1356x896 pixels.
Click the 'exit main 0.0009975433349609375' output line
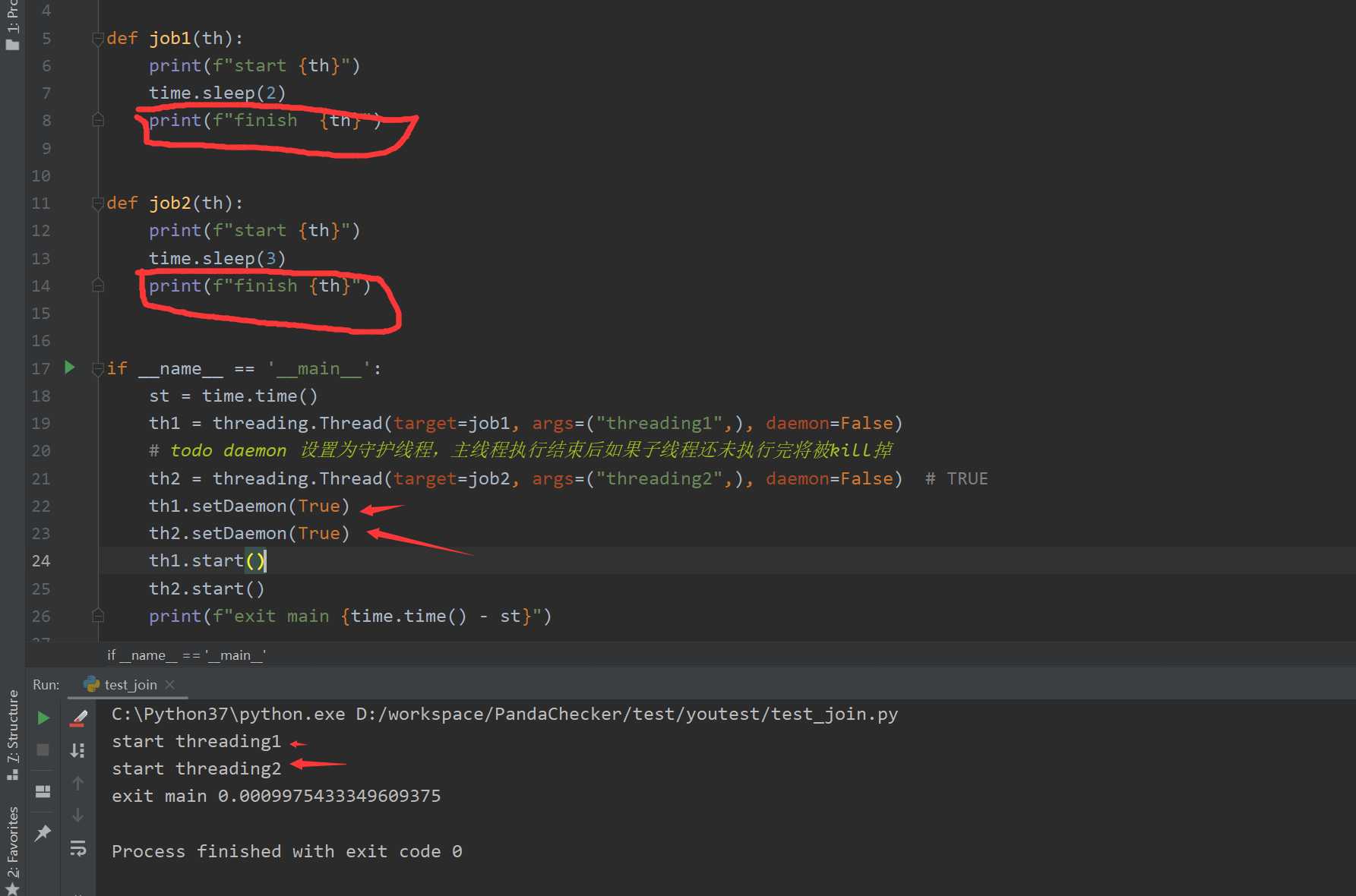276,796
